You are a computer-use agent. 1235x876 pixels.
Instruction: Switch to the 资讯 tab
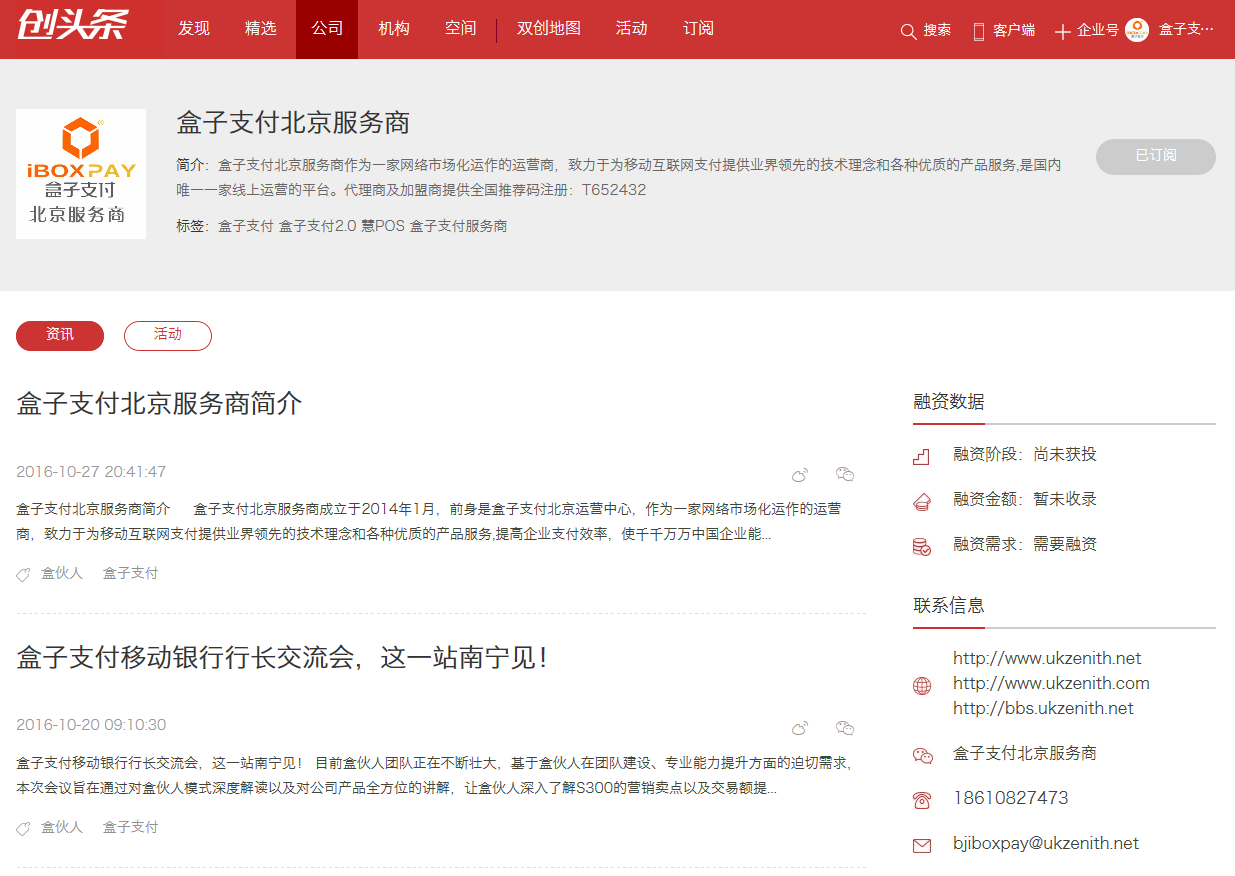tap(60, 336)
